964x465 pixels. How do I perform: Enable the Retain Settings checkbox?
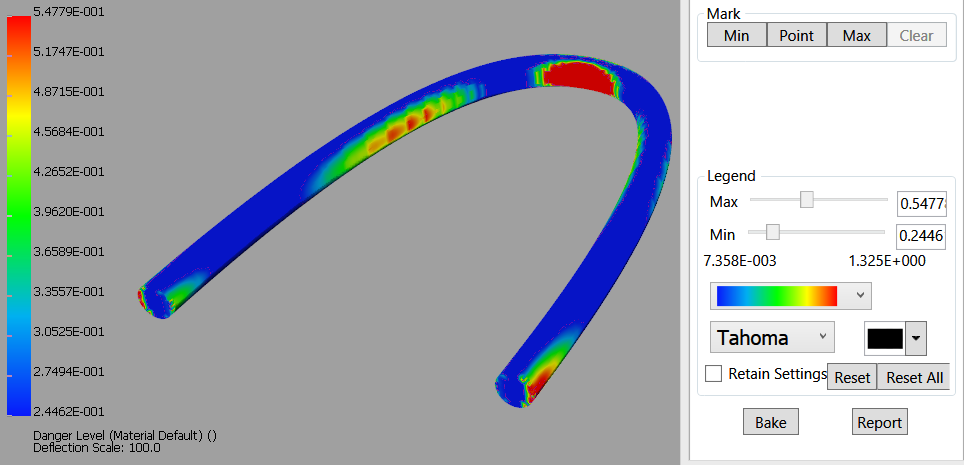(x=714, y=373)
